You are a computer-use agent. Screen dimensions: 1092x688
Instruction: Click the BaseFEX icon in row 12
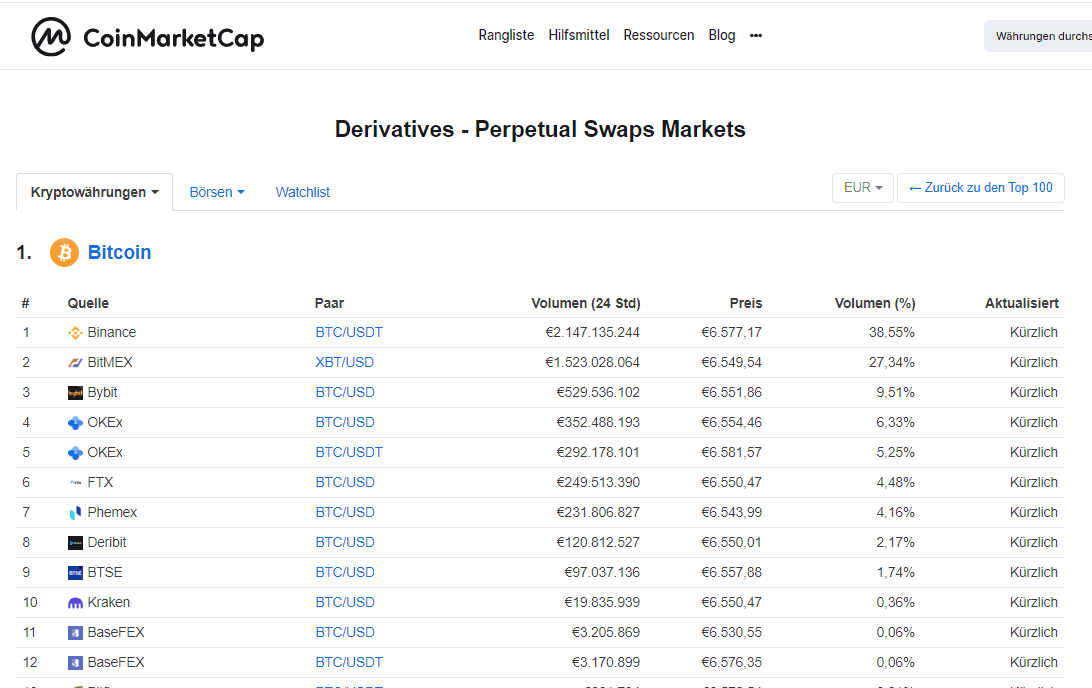75,662
